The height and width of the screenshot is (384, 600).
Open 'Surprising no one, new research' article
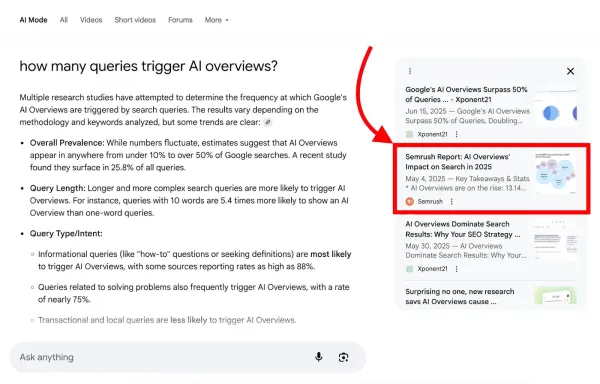coord(460,296)
